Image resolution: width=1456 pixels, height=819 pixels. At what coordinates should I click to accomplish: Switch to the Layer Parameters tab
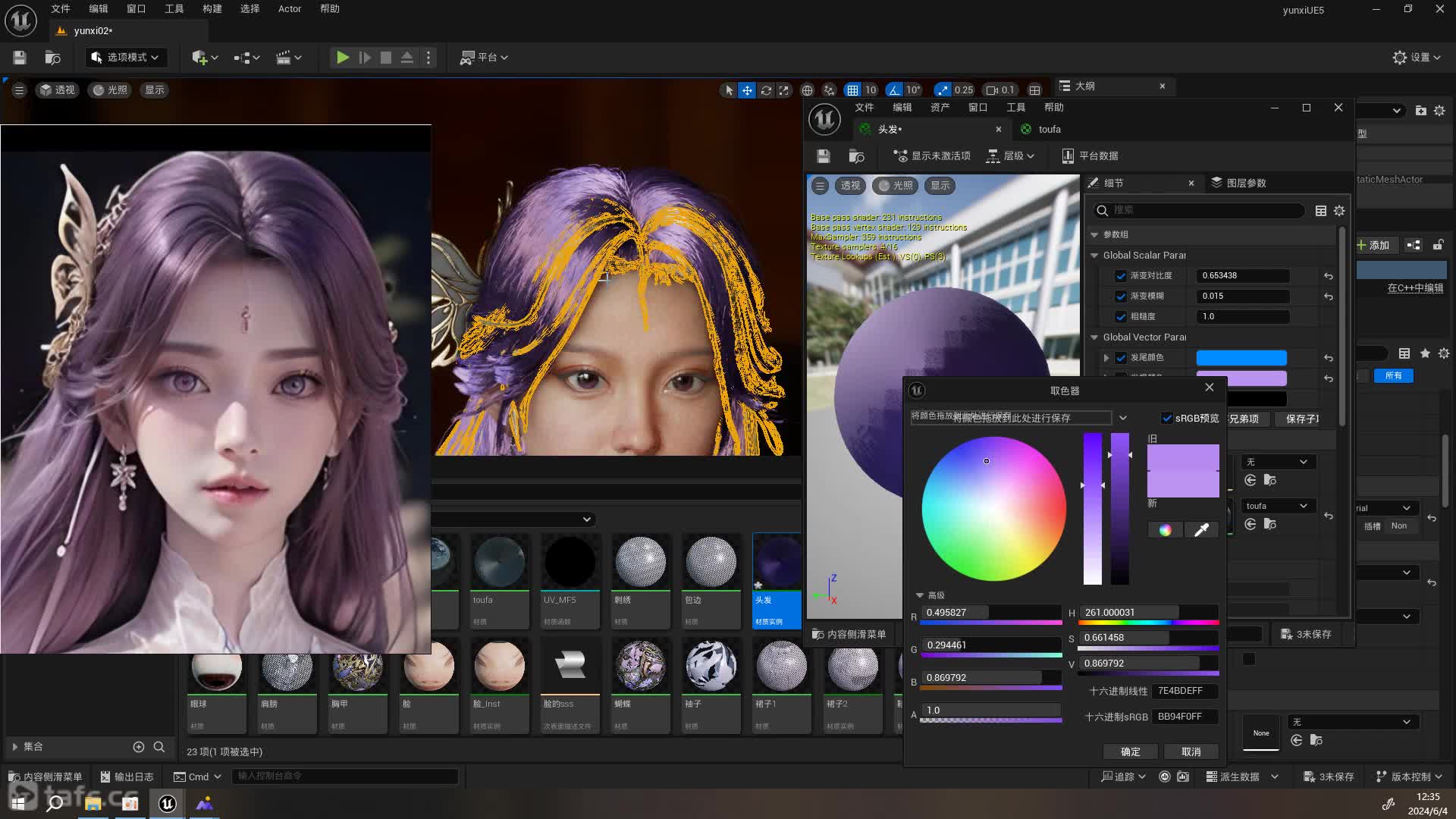[1239, 184]
